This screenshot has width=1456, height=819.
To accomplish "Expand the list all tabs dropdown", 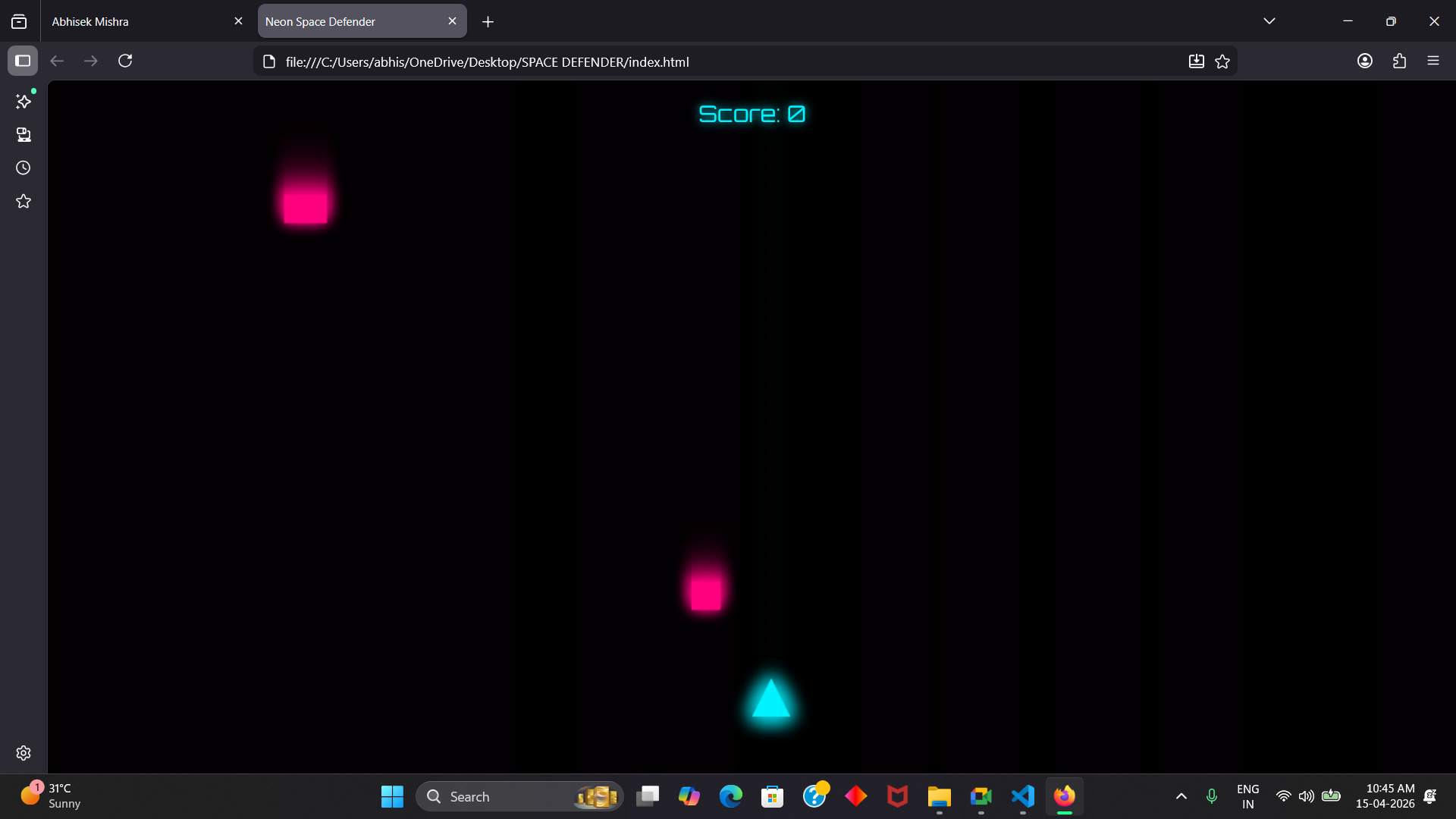I will pyautogui.click(x=1269, y=21).
